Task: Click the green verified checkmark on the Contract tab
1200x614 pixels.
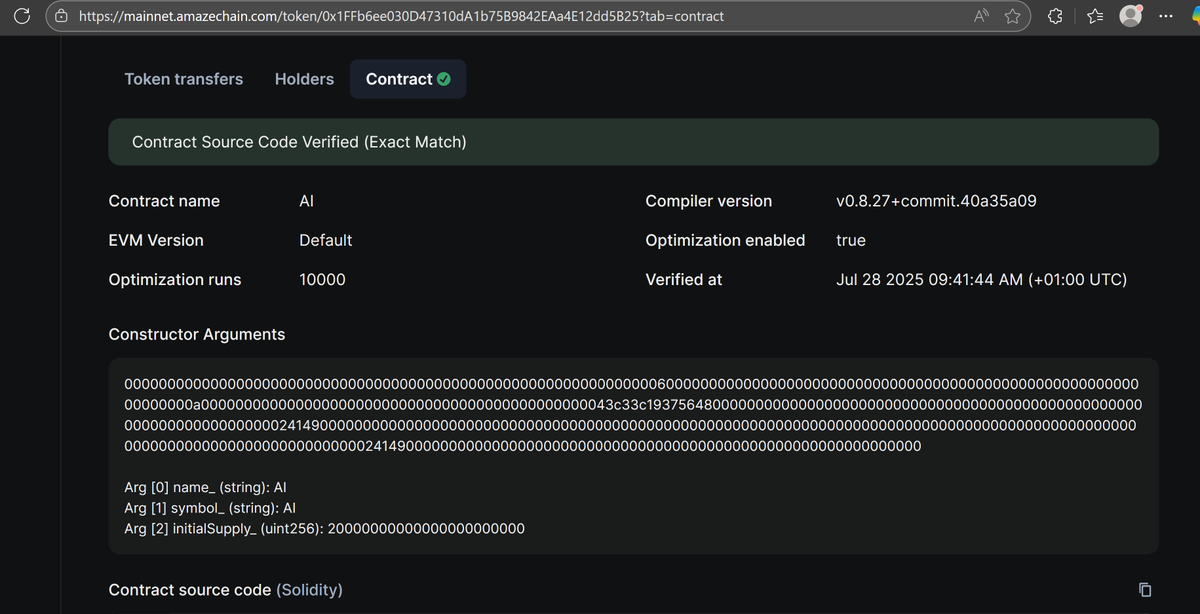Action: click(x=443, y=79)
